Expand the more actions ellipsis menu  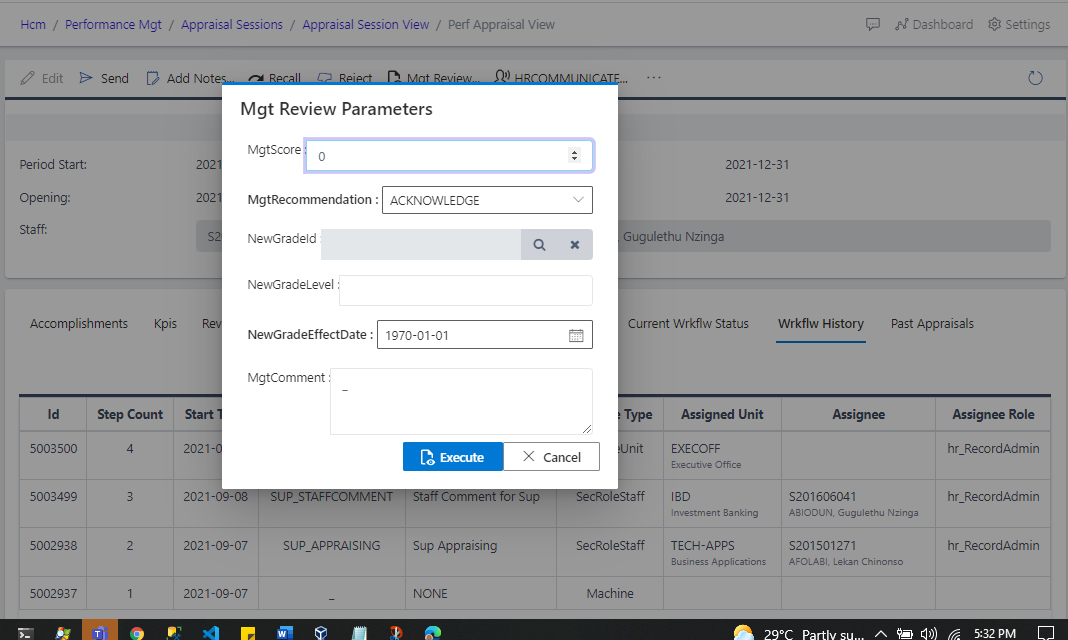pos(654,77)
